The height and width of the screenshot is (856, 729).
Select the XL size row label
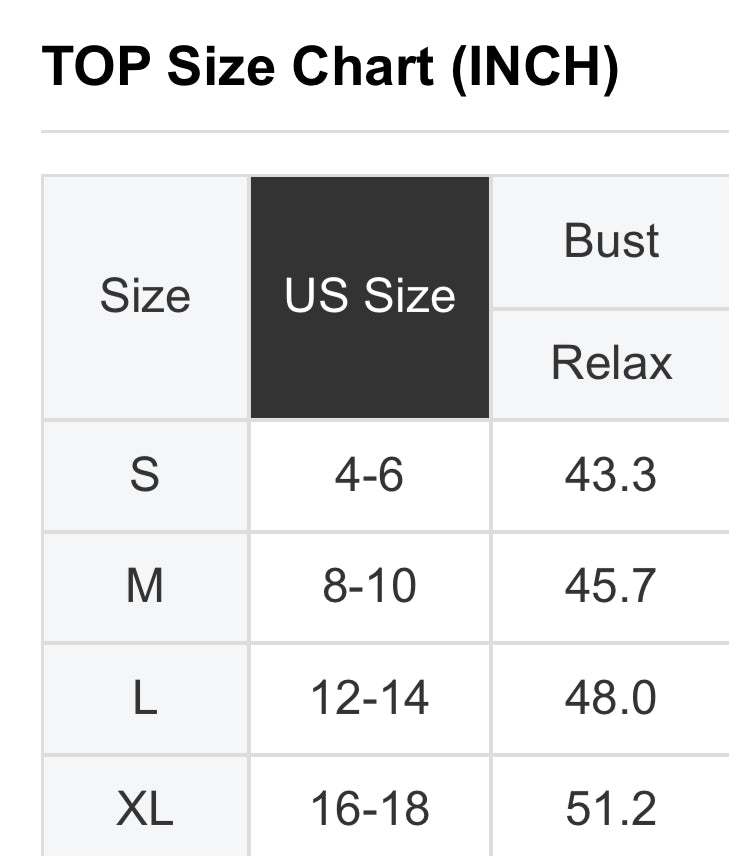(x=145, y=809)
